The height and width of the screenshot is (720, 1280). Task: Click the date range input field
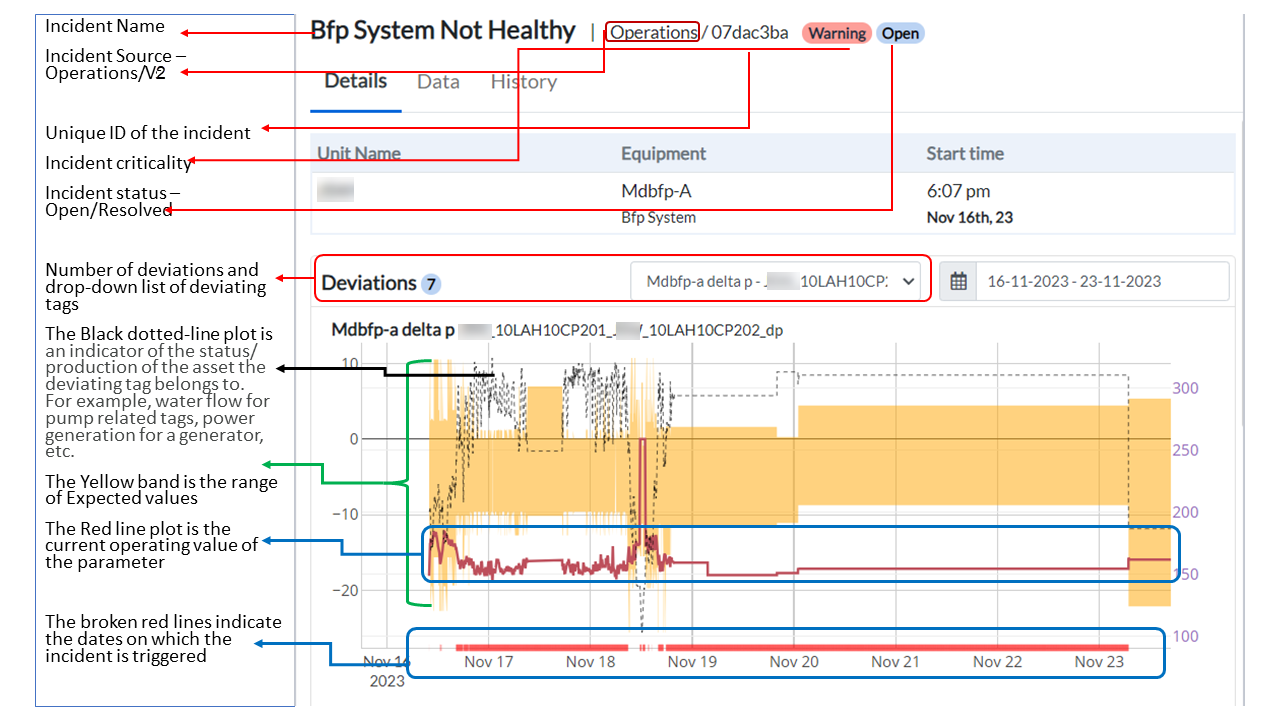pos(1100,282)
